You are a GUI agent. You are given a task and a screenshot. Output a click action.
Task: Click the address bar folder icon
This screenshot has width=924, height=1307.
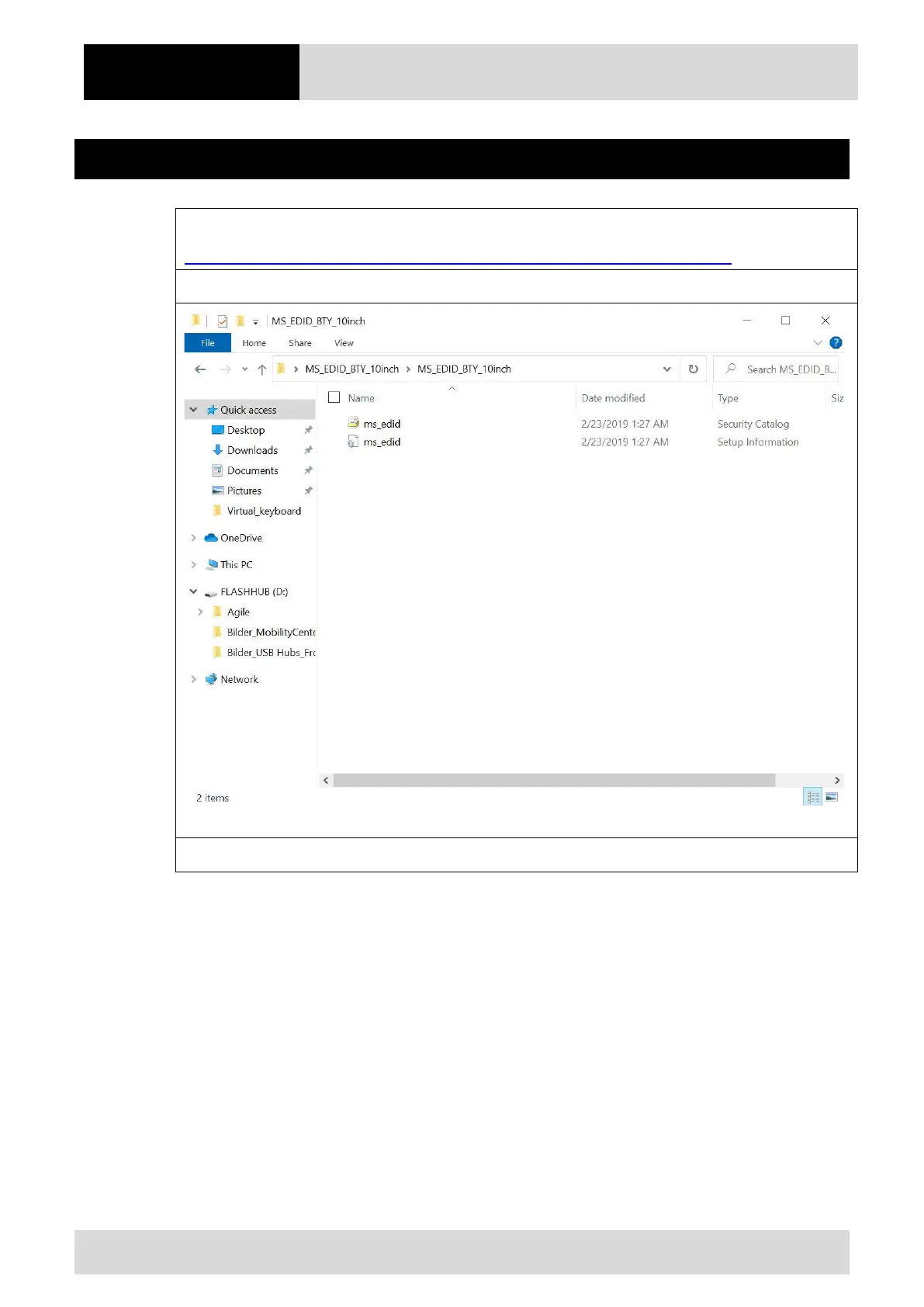coord(281,369)
